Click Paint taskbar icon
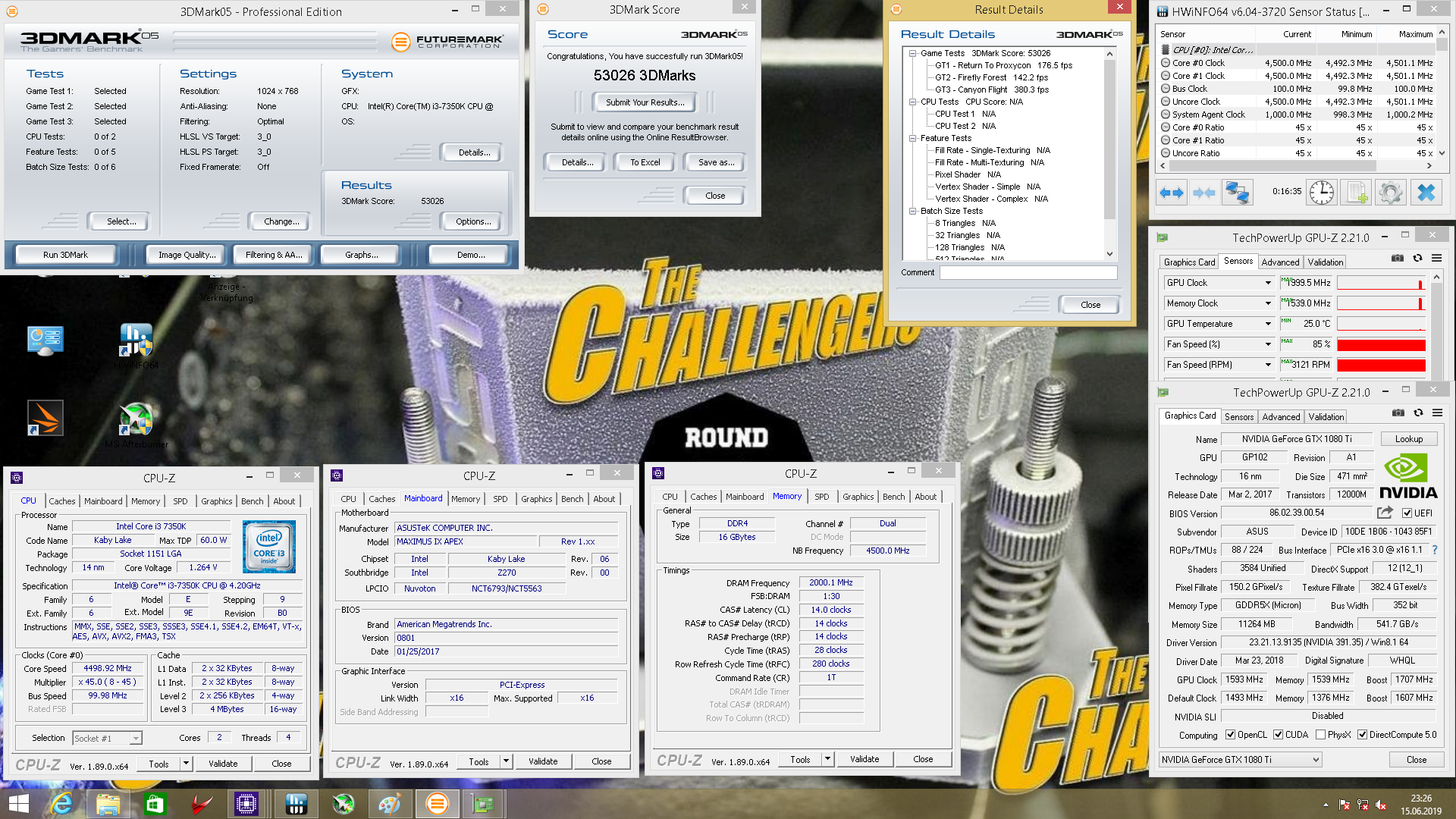The image size is (1456, 819). click(390, 804)
